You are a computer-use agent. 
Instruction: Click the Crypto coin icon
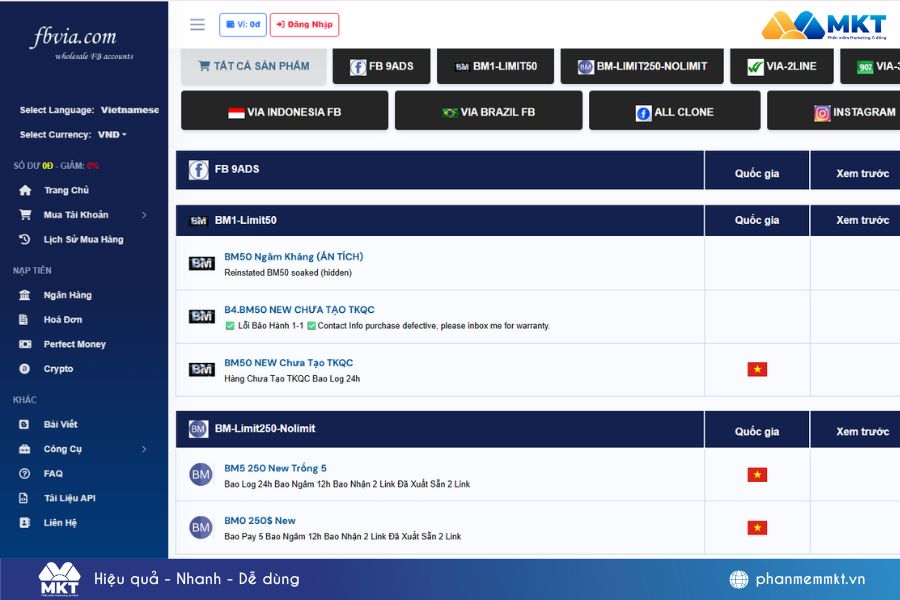click(25, 369)
